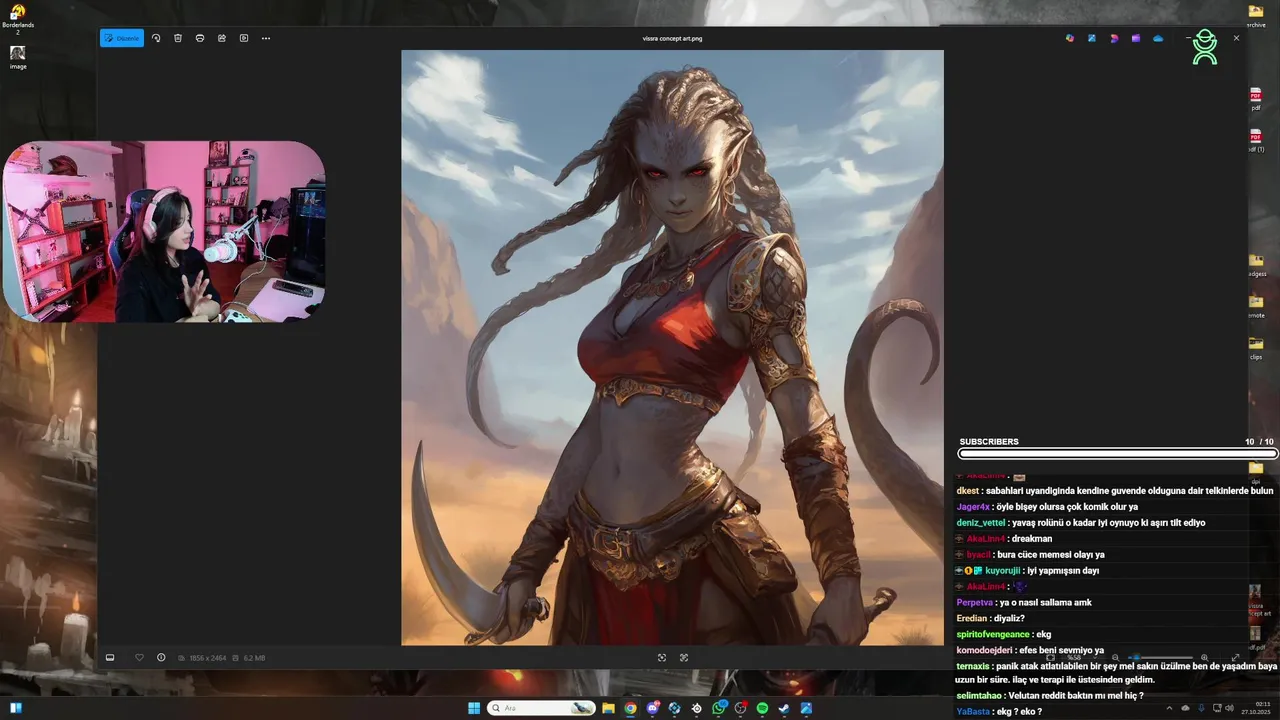This screenshot has height=720, width=1280.
Task: Click the vissra concept art.png title
Action: coord(672,38)
